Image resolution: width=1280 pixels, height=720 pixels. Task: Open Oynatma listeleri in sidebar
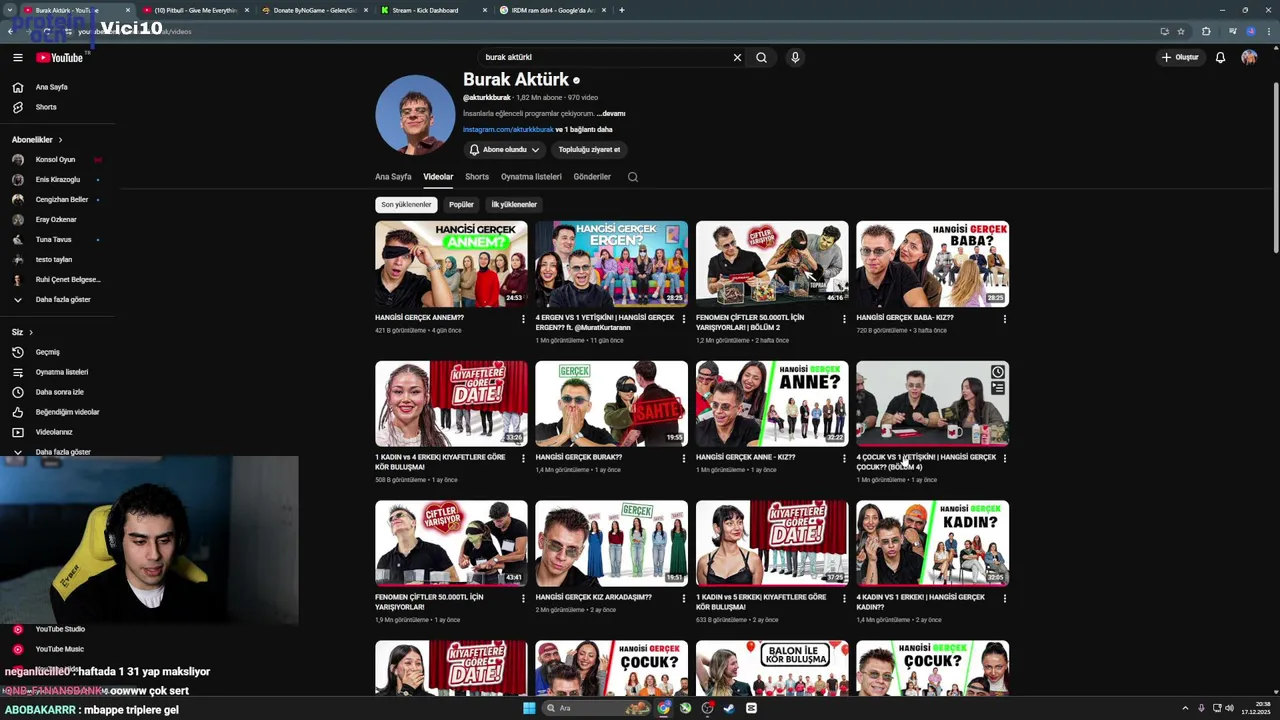(62, 372)
